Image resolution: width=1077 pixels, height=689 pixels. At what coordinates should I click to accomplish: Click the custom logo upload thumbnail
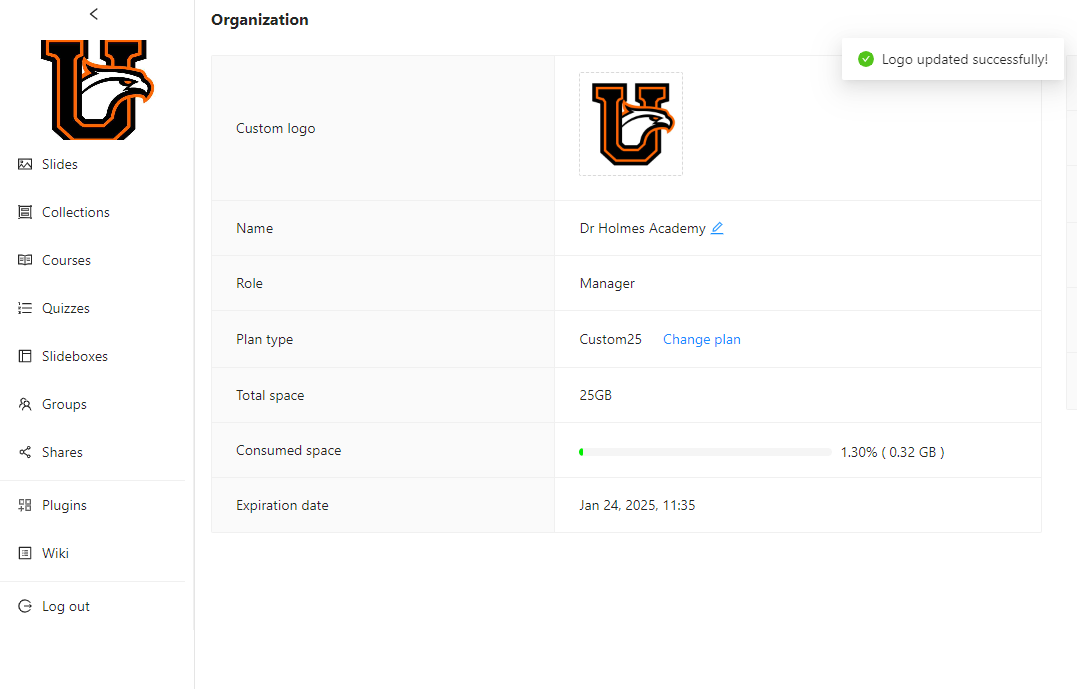[631, 124]
